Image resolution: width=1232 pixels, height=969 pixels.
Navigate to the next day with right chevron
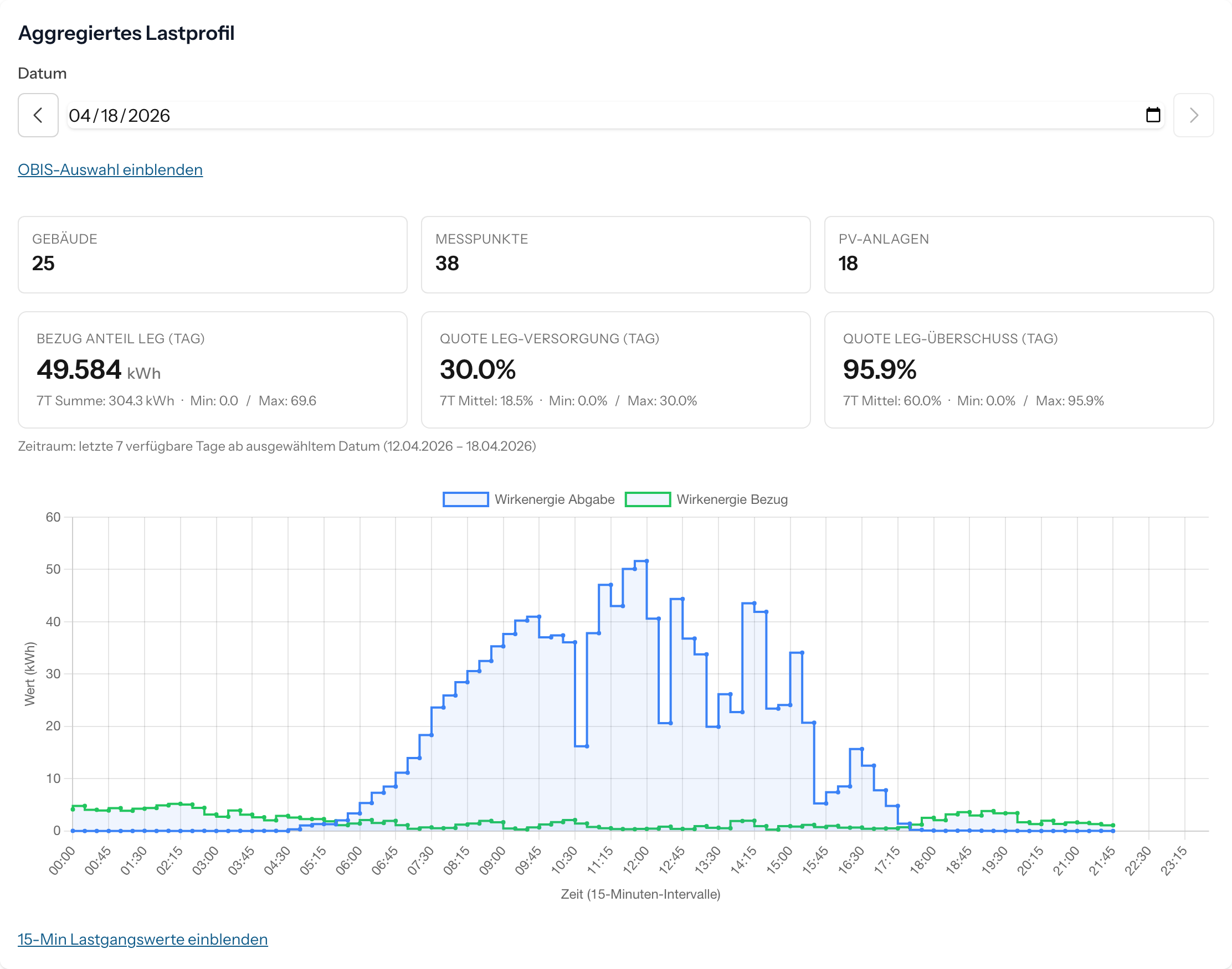coord(1193,115)
